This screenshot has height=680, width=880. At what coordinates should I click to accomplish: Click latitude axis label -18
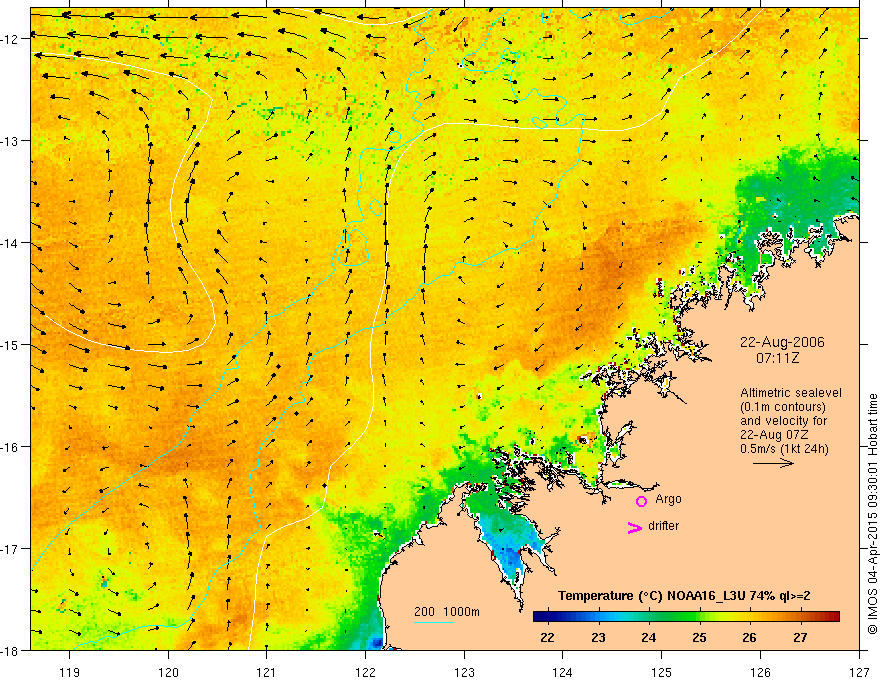coord(11,650)
